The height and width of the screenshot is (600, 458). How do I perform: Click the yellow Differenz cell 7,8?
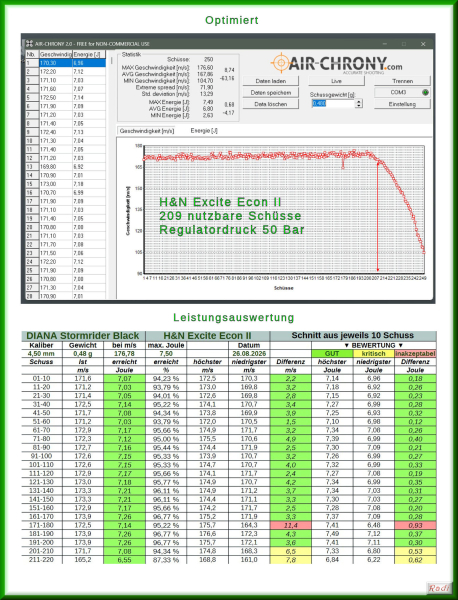291,559
